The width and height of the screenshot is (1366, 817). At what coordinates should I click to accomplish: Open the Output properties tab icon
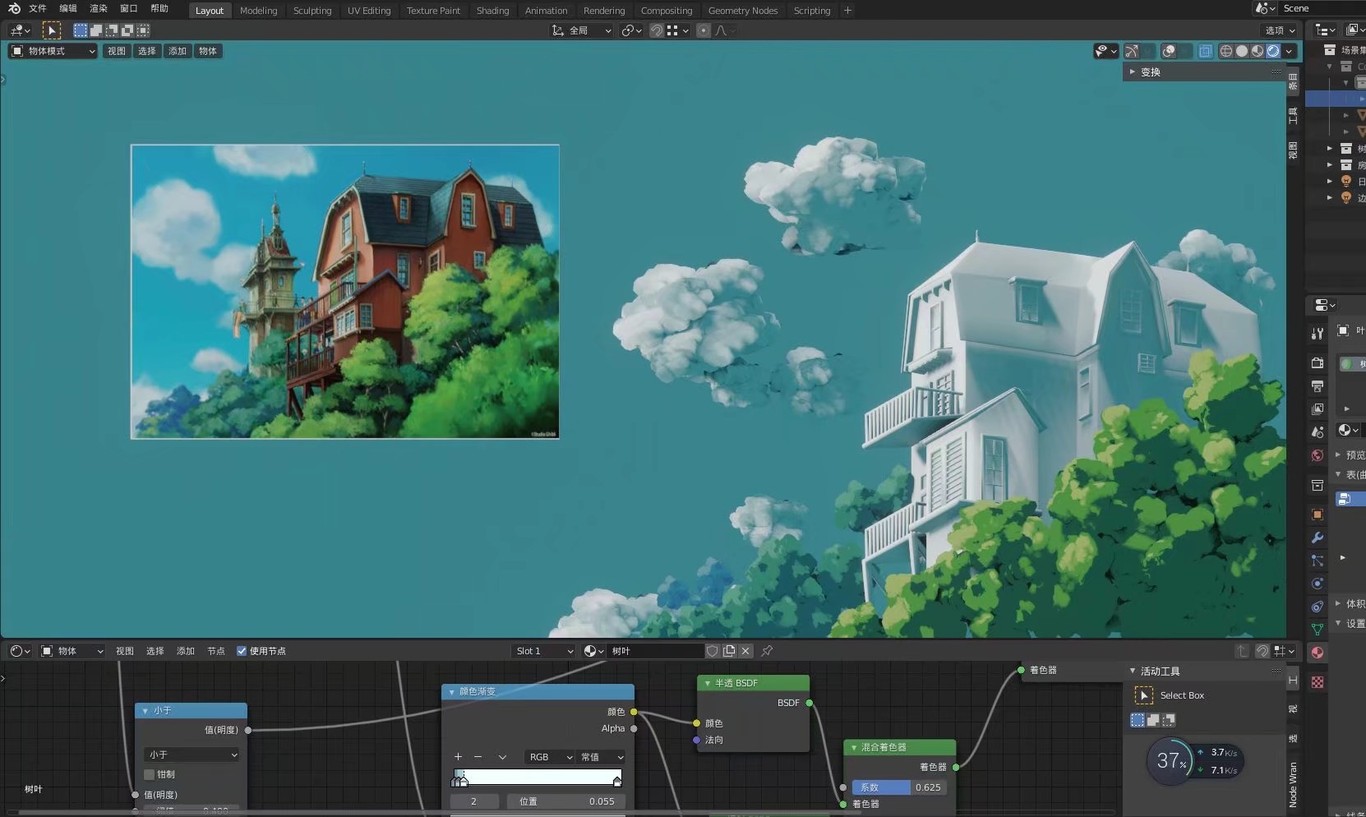[1317, 386]
